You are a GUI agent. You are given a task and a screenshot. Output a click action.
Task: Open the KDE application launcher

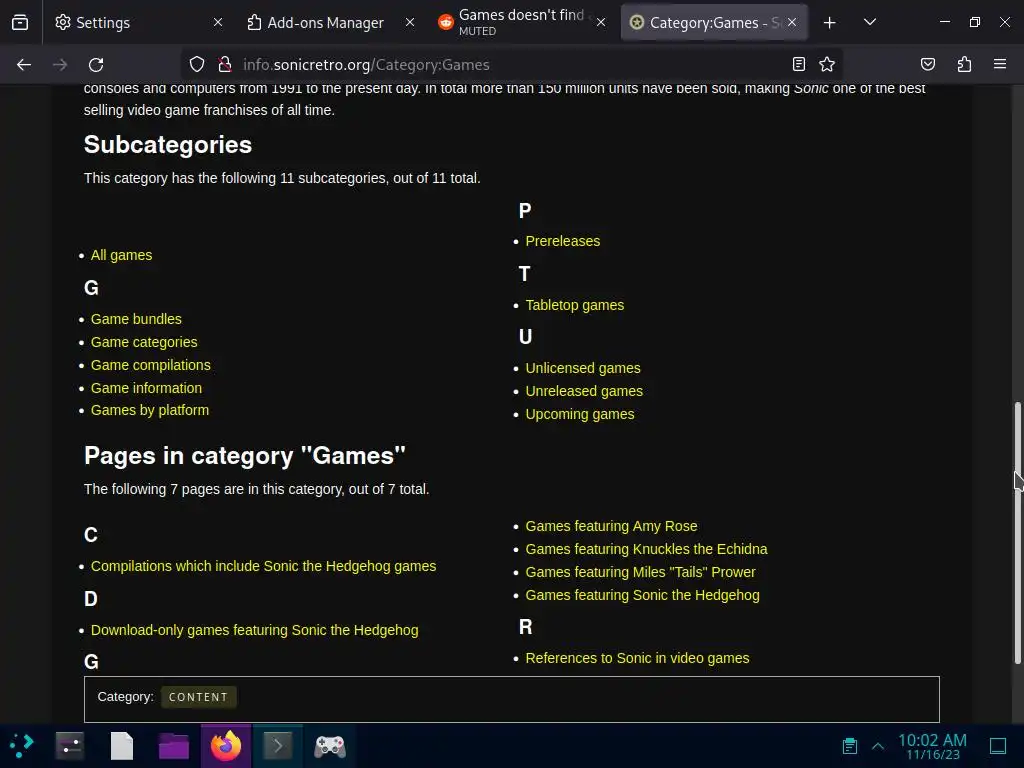pos(22,745)
